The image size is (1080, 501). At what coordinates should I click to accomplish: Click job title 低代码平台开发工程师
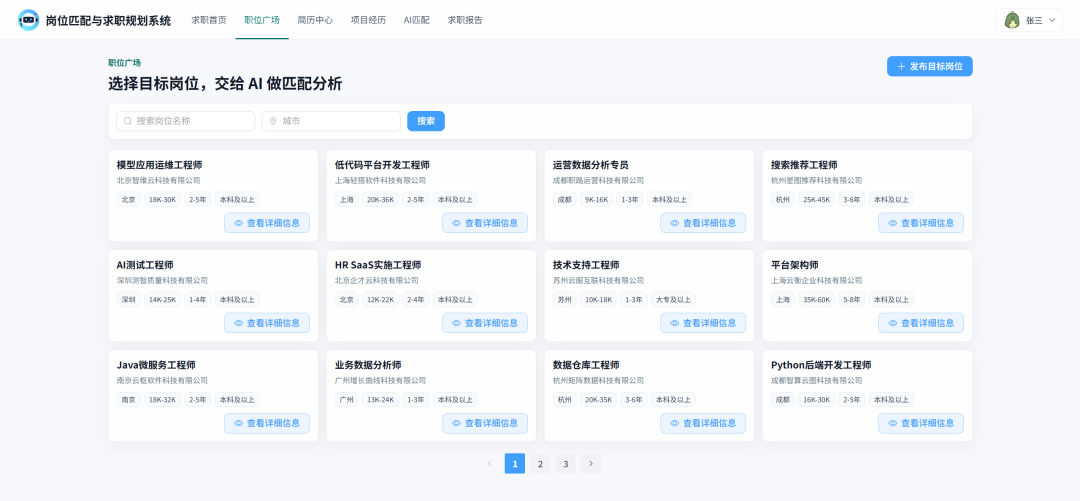[382, 165]
